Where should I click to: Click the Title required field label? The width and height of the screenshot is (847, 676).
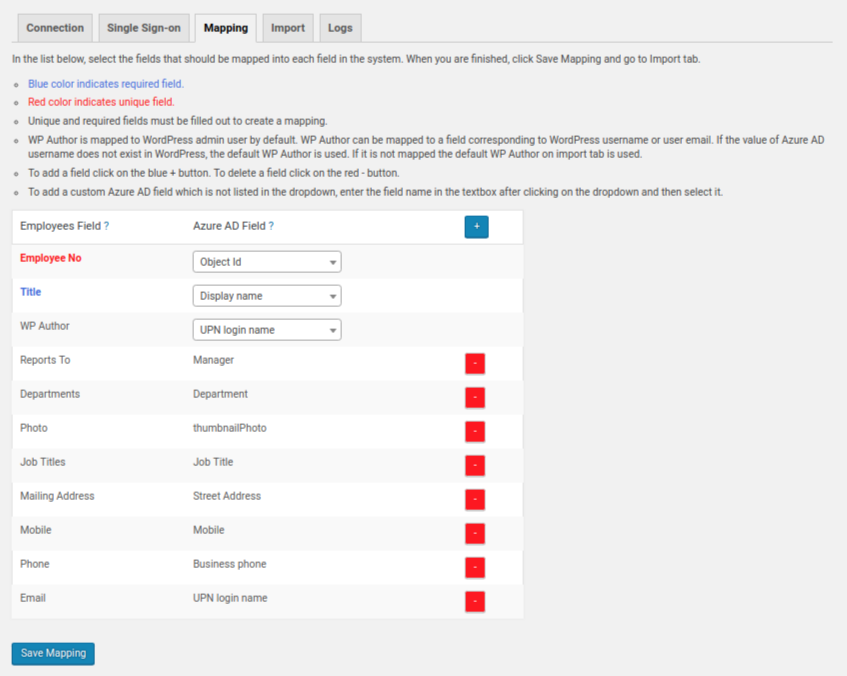[31, 292]
